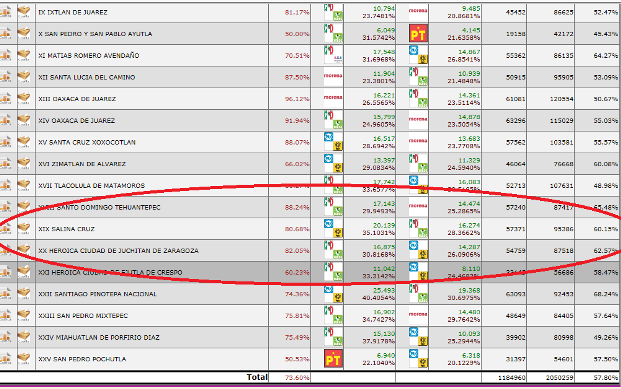Click the Morena logo in XXIII San Pedro Mixtepec row
This screenshot has width=621, height=389.
pos(418,315)
